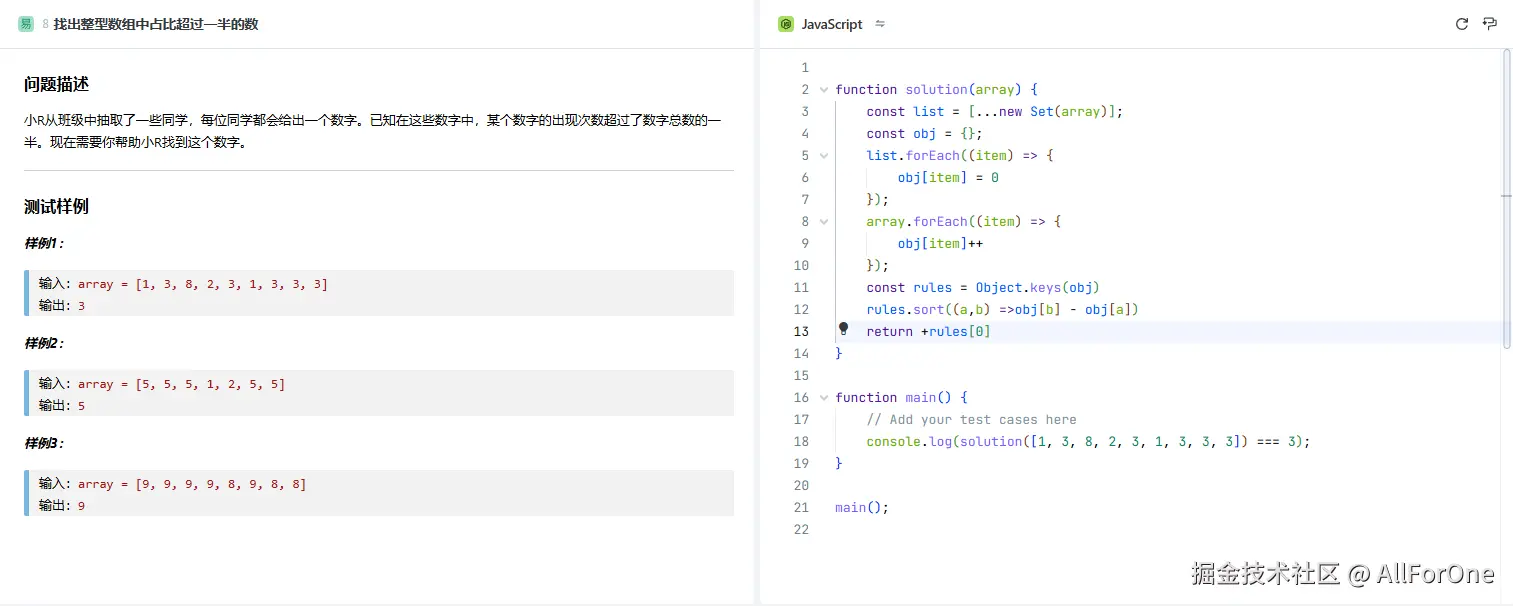Click the lightbulb quick-fix icon on line 13

tap(843, 328)
